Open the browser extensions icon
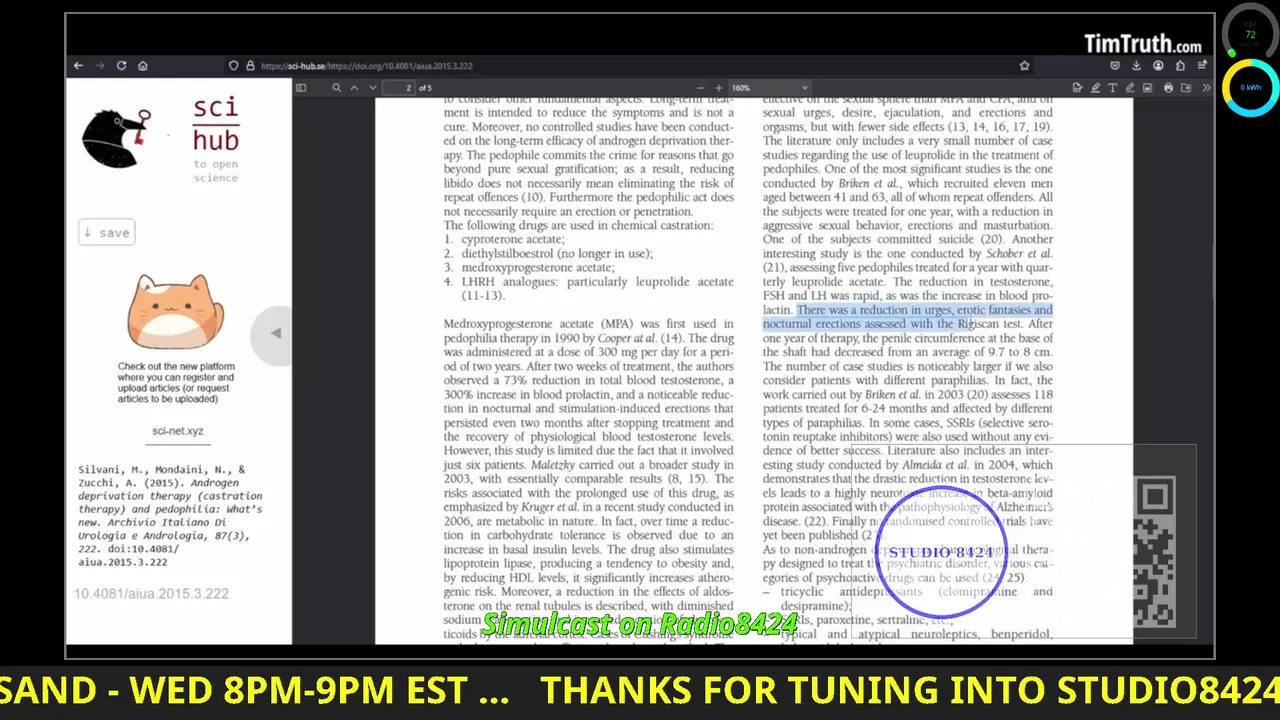Screen dimensions: 1280x720 pos(1180,66)
